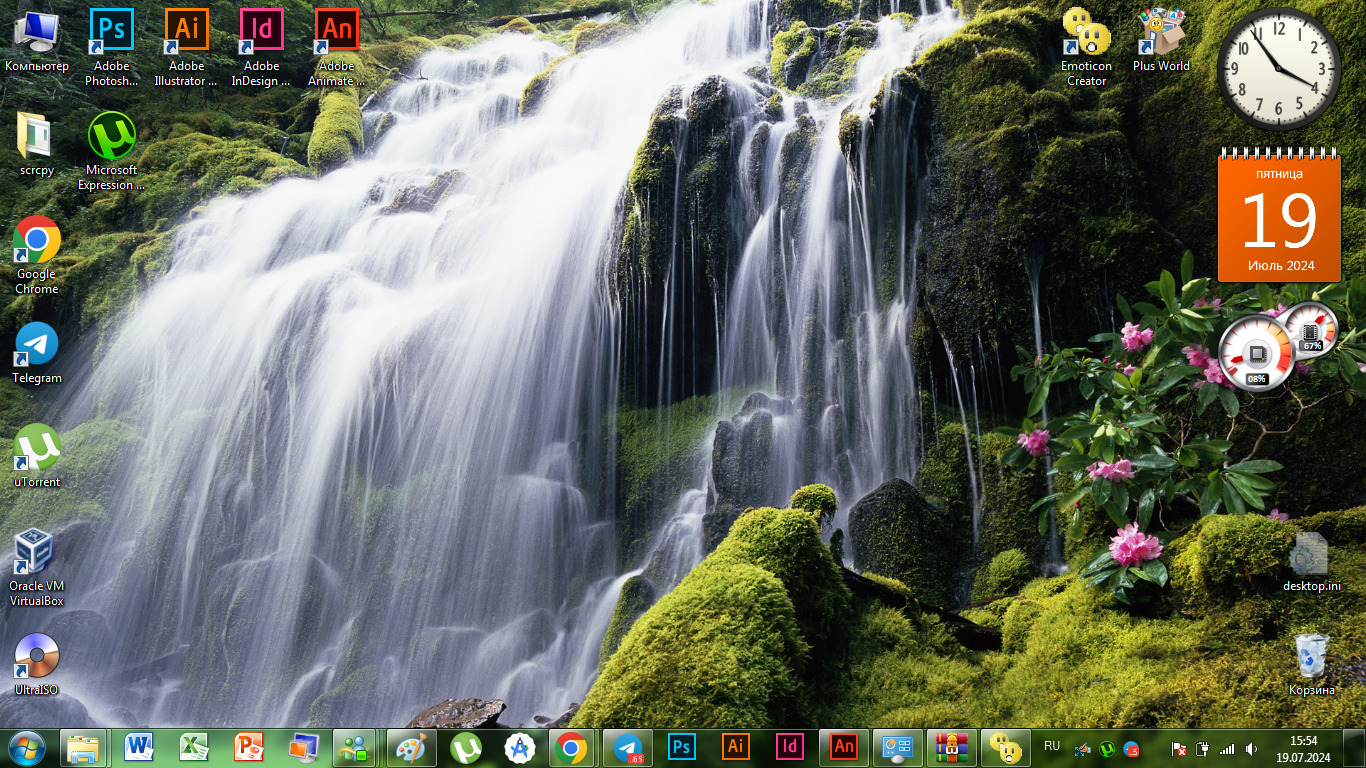
Task: Open Adobe Photoshop desktop shortcut
Action: coord(112,30)
